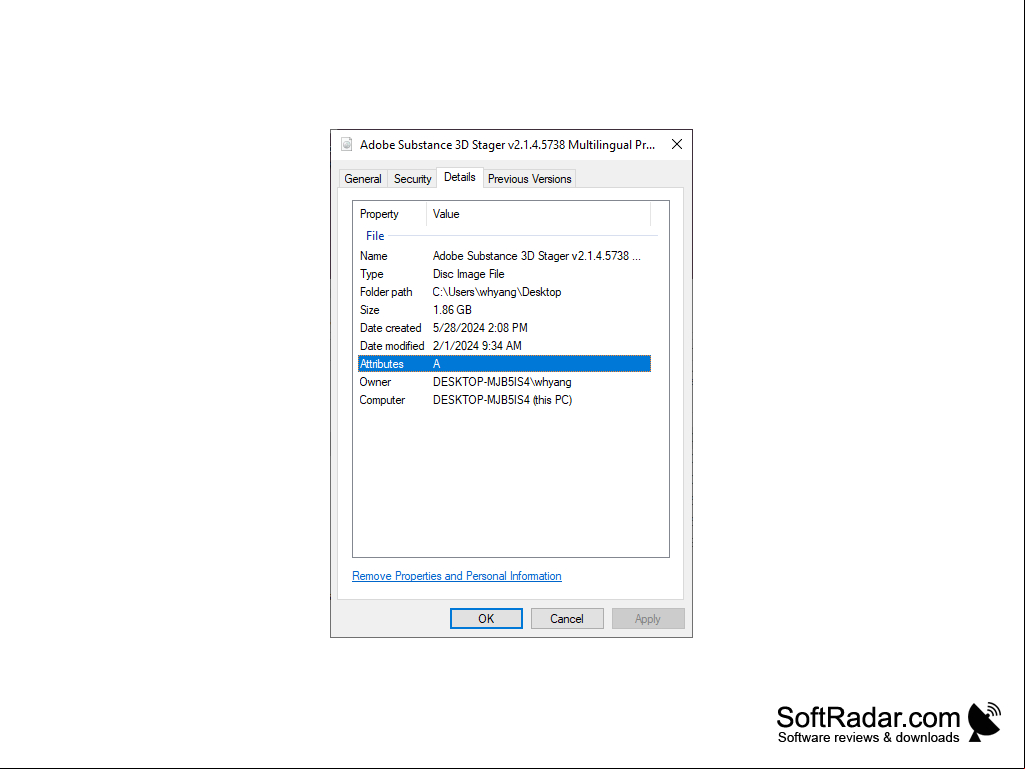The width and height of the screenshot is (1025, 769).
Task: Open the Security tab
Action: click(412, 179)
